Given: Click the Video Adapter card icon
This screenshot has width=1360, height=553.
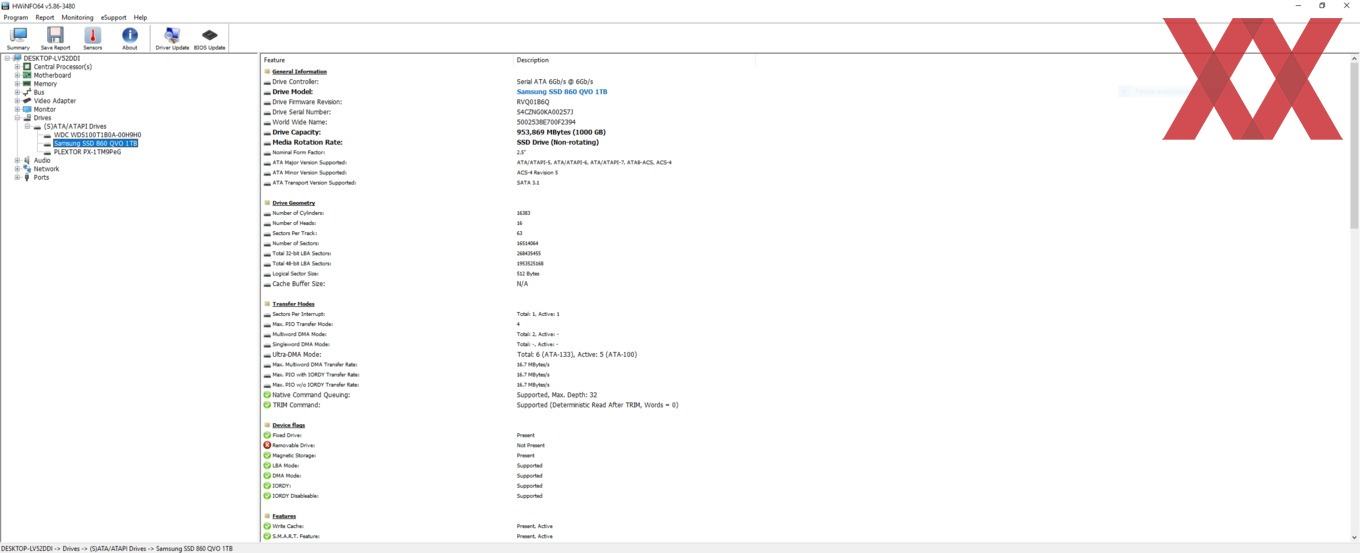Looking at the screenshot, I should 27,101.
